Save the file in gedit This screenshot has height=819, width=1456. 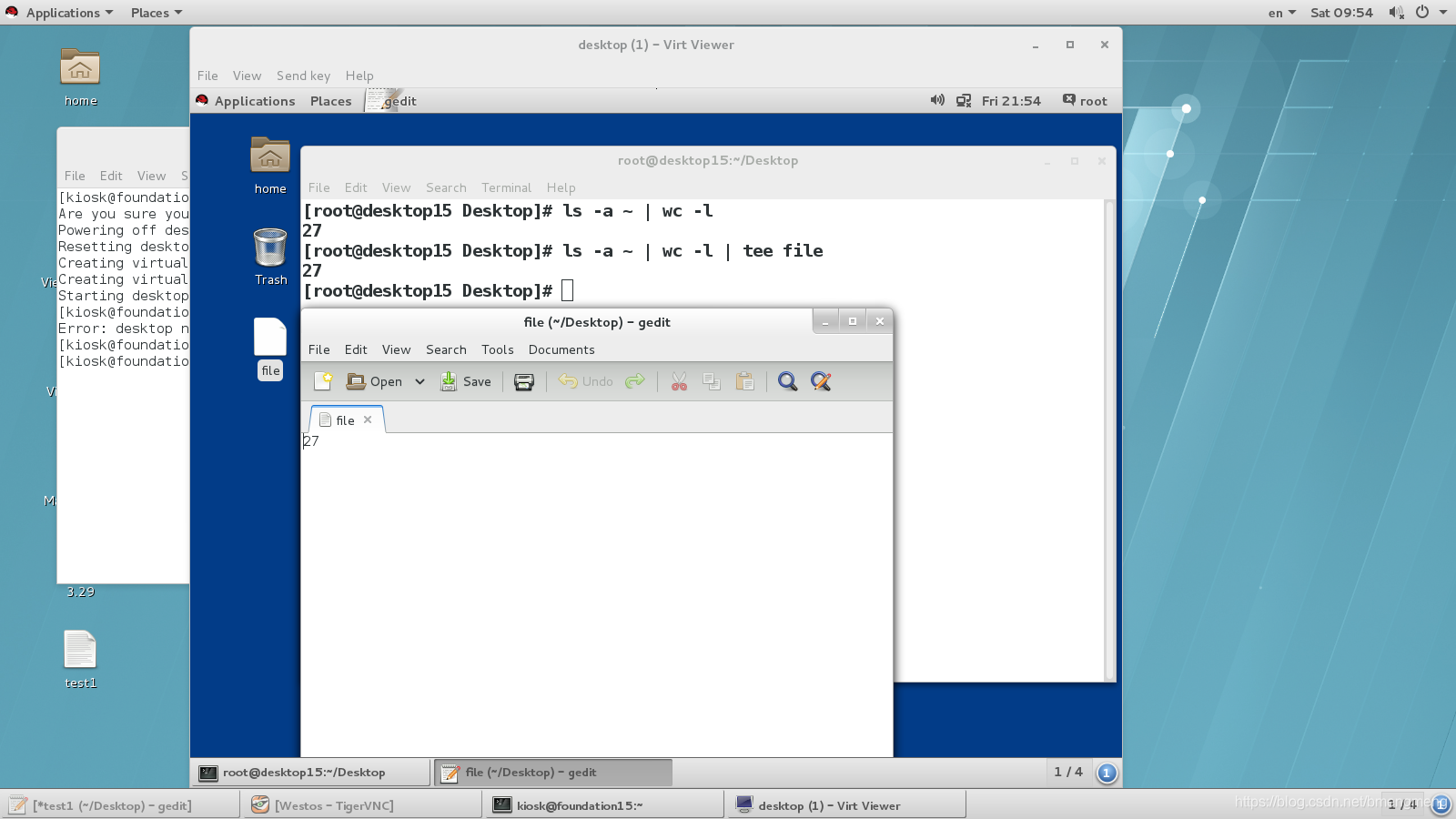pyautogui.click(x=466, y=381)
